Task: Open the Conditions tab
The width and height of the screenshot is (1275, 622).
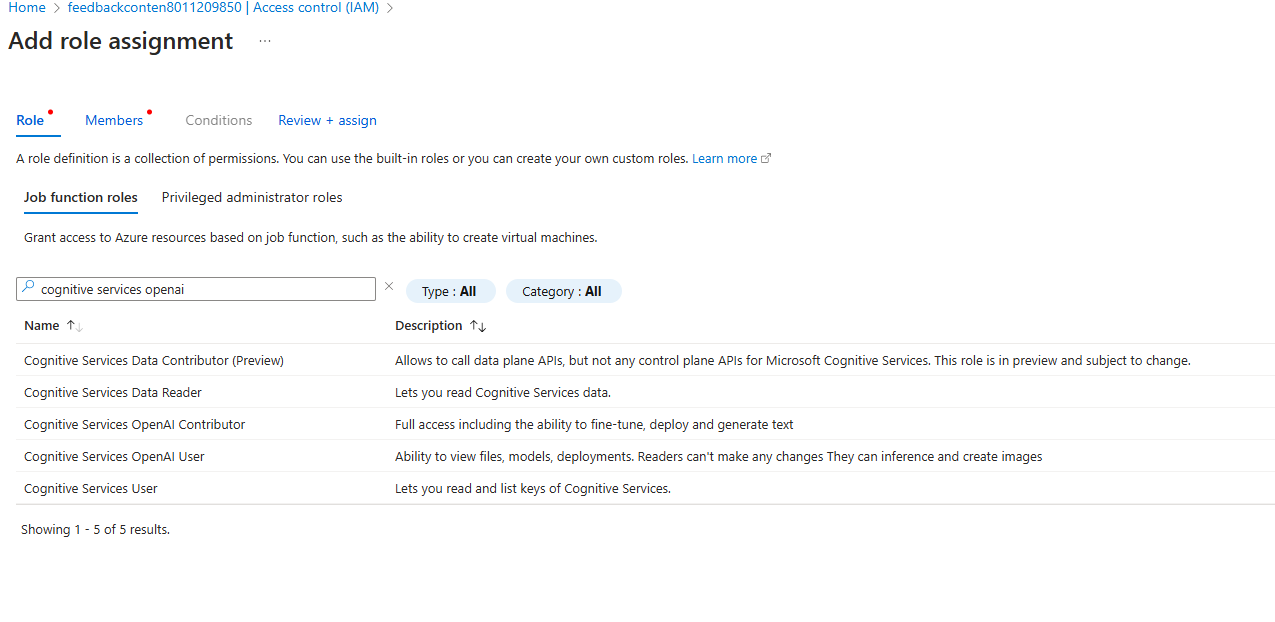Action: [x=219, y=120]
